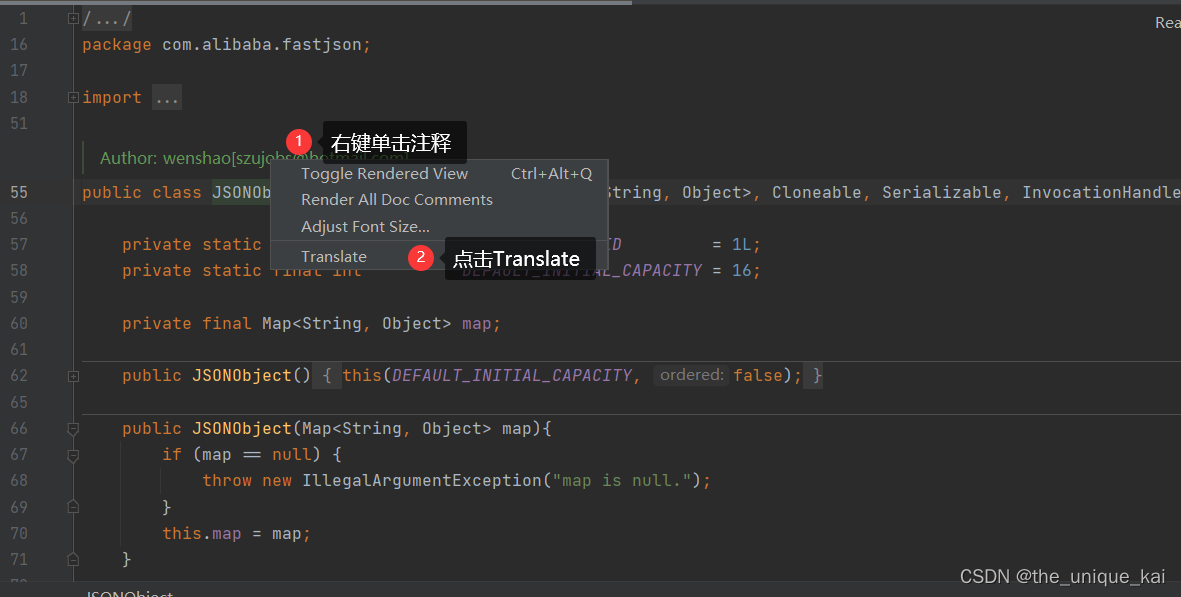
Task: Click 'null' in the if condition on line 67
Action: point(291,455)
